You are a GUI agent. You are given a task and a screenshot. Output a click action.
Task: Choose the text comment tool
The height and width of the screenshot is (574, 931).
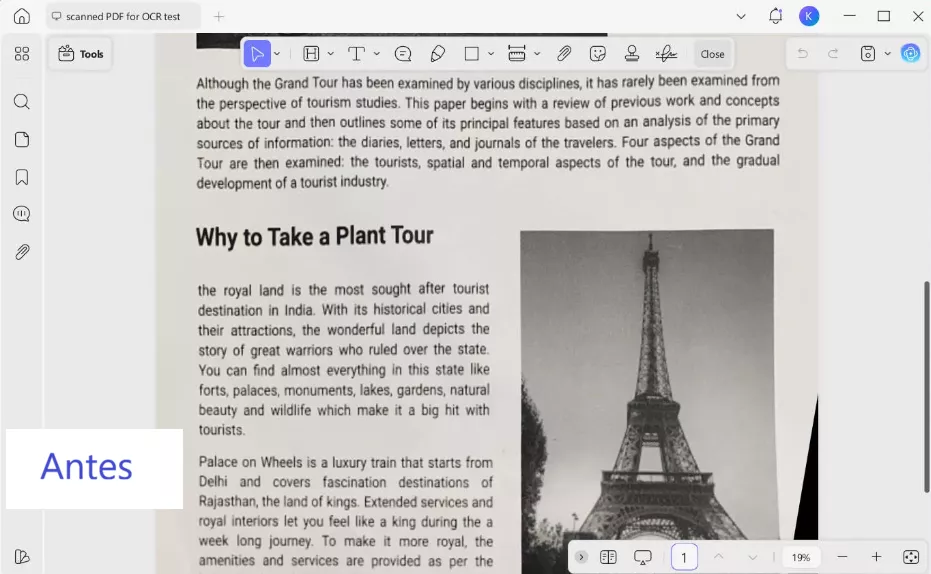[356, 54]
